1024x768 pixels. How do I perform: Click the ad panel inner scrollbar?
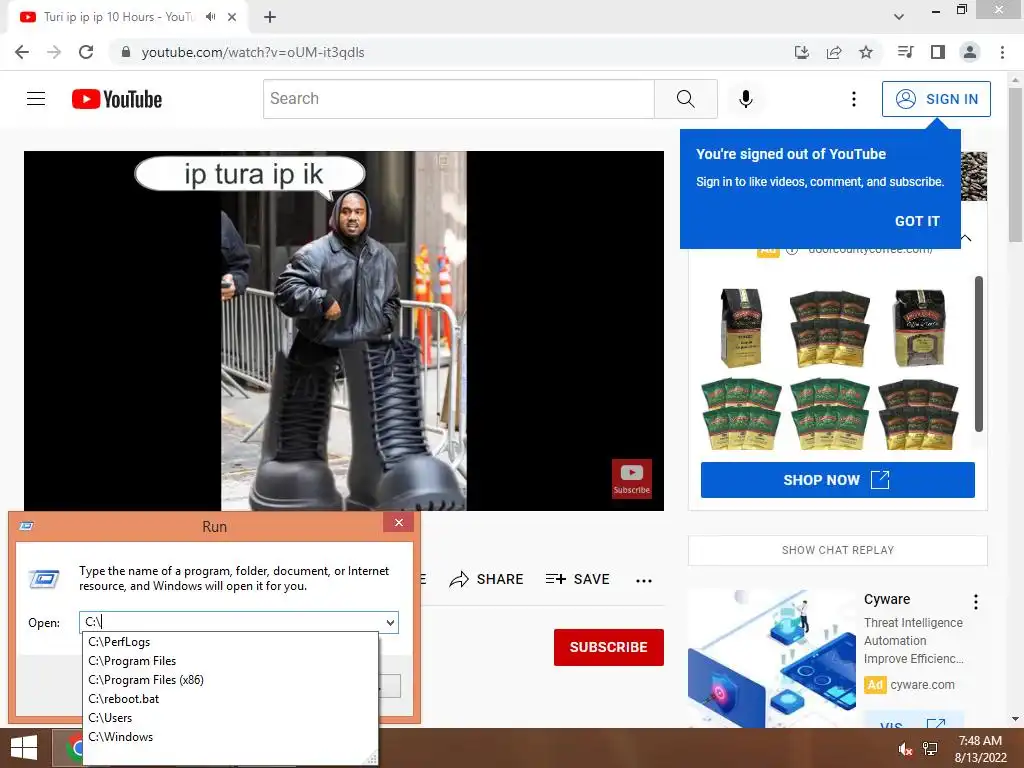(x=978, y=353)
